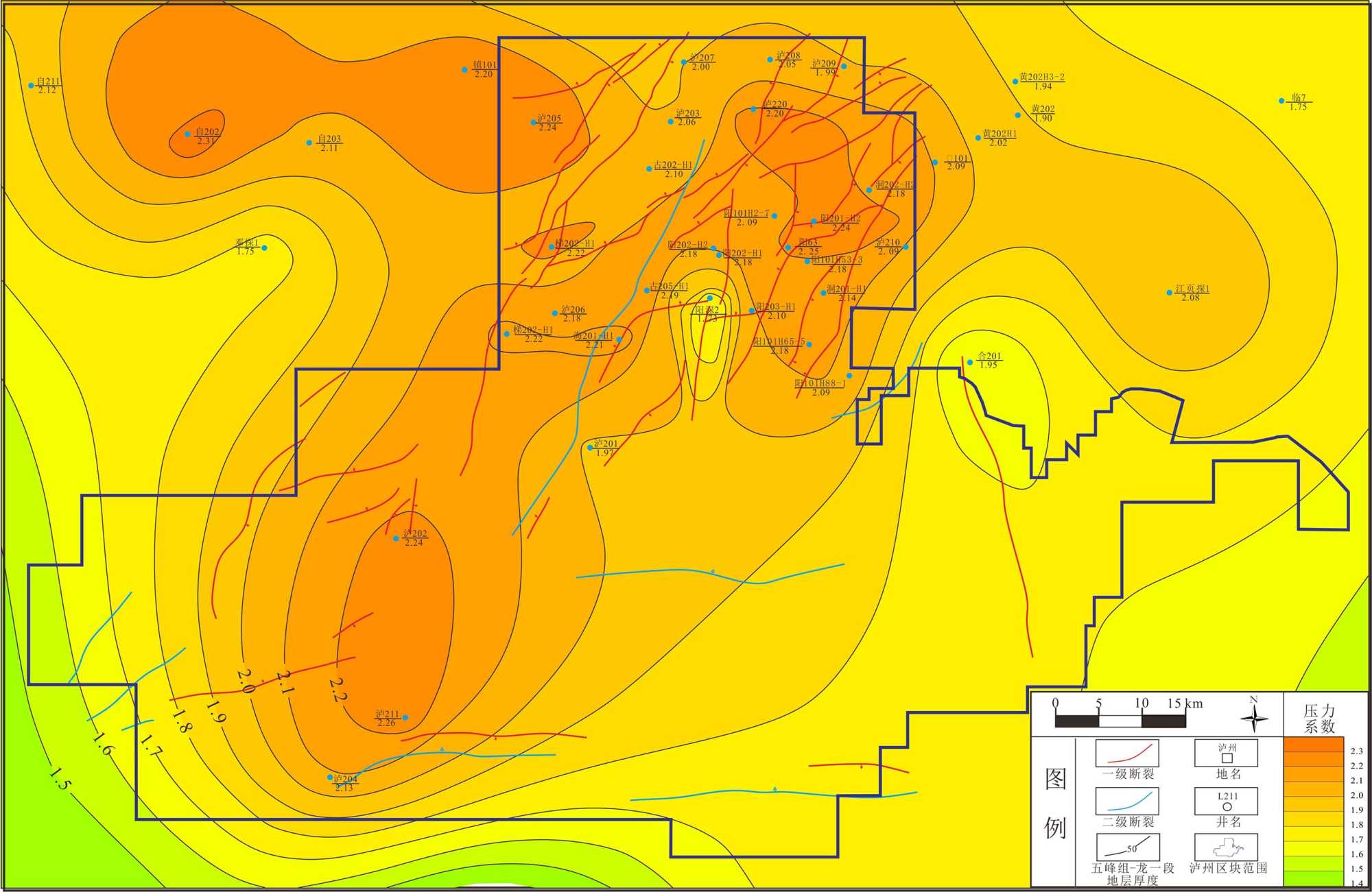1372x892 pixels.
Task: Click the Luzhou block outline legend symbol
Action: pos(1227,849)
